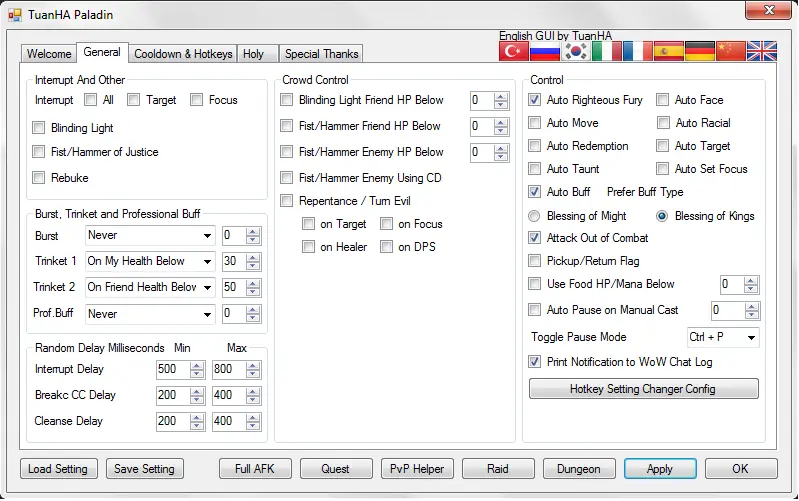Disable Attack Out of Combat
Viewport: 799px width, 501px height.
[535, 238]
